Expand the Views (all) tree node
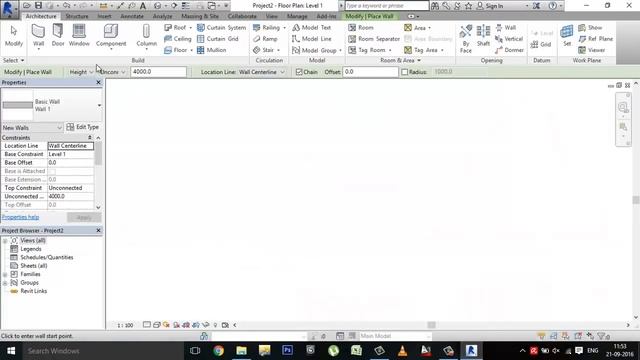This screenshot has height=360, width=640. click(5, 241)
